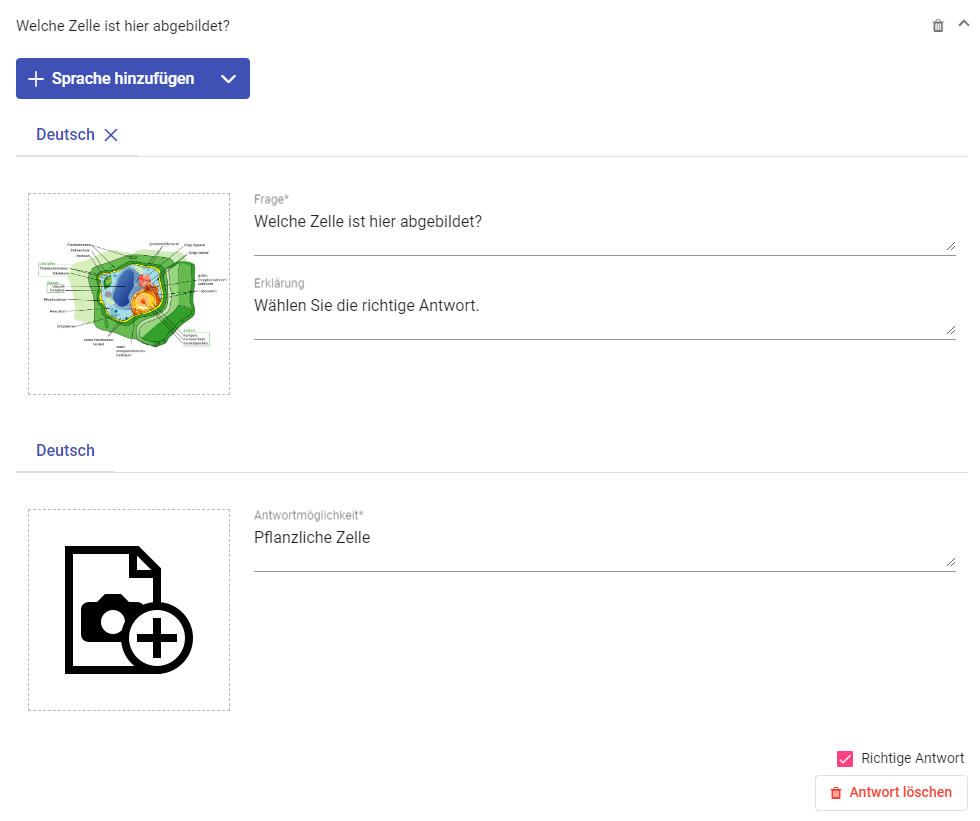This screenshot has width=980, height=821.
Task: Select the upper Deutsch tab
Action: point(65,135)
